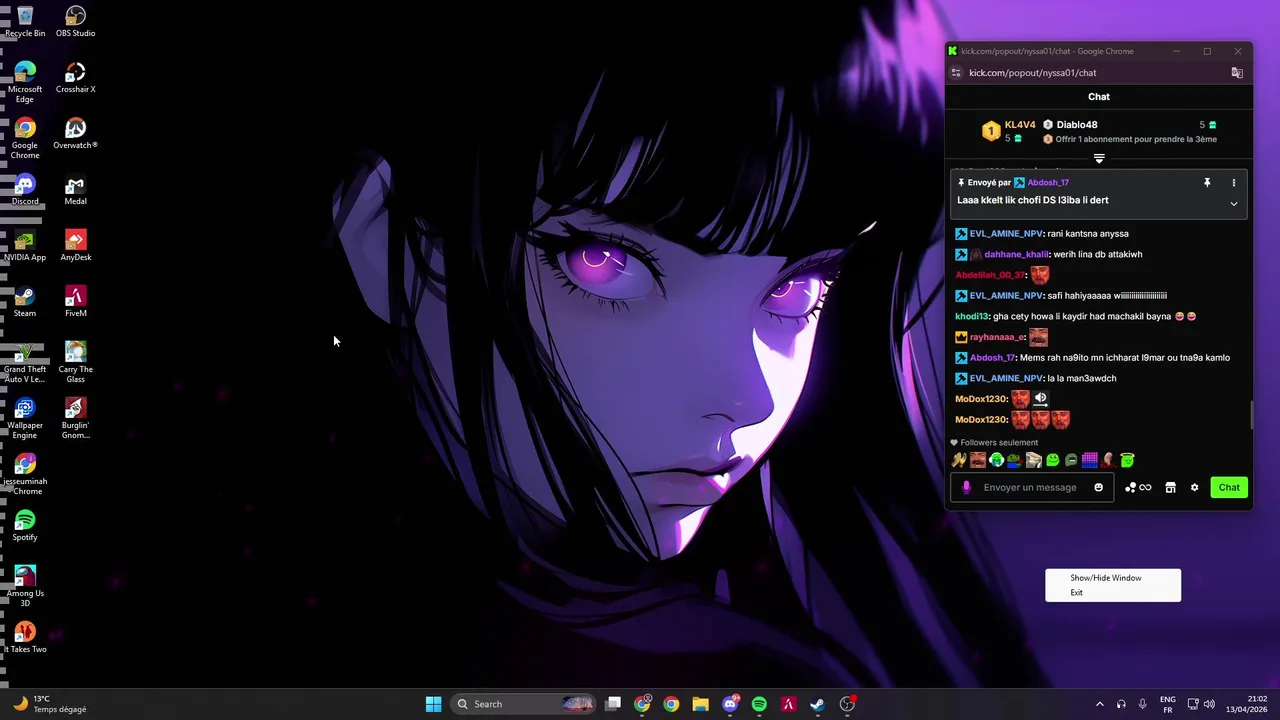Screen dimensions: 1280x720
Task: Click message 'la la man3awdch'
Action: [1081, 378]
